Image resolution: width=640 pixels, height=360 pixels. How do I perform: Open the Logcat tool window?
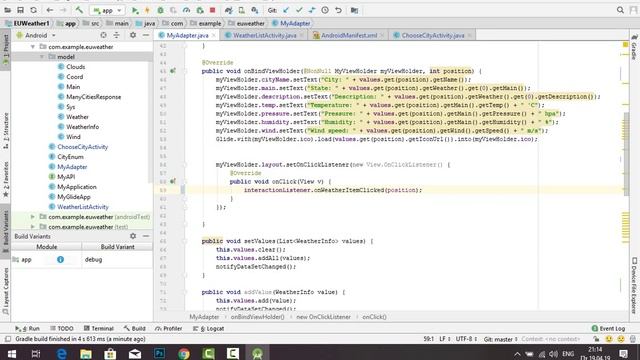tap(208, 329)
